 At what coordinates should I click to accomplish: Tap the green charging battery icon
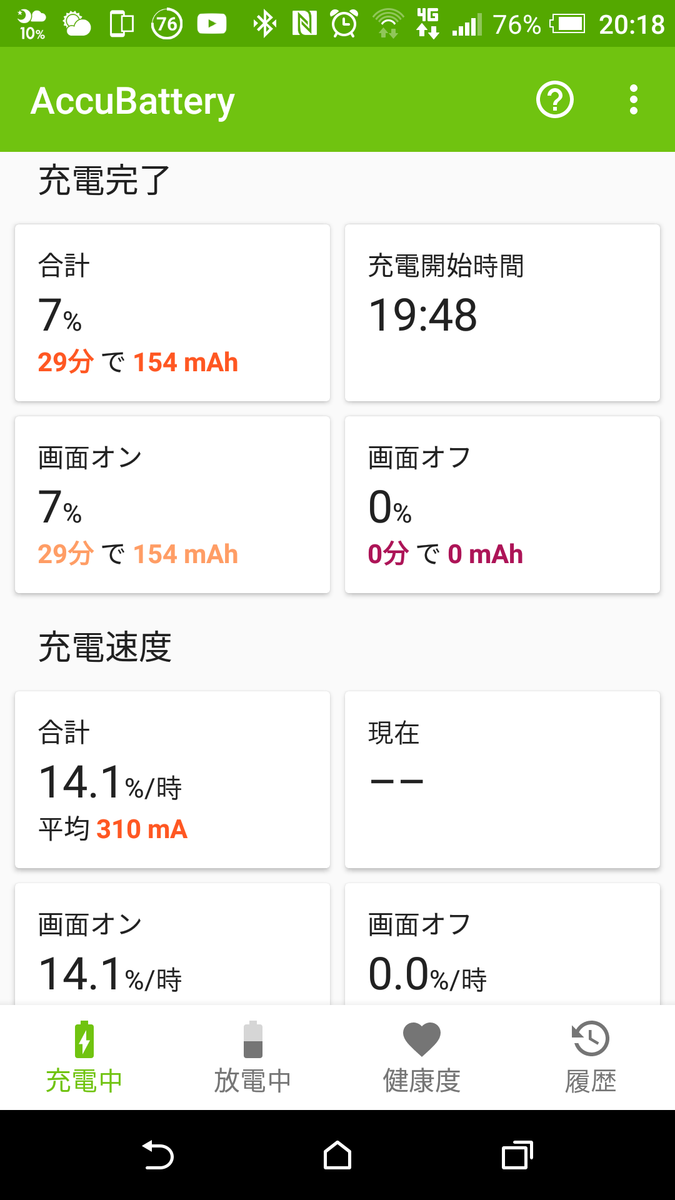coord(85,1040)
